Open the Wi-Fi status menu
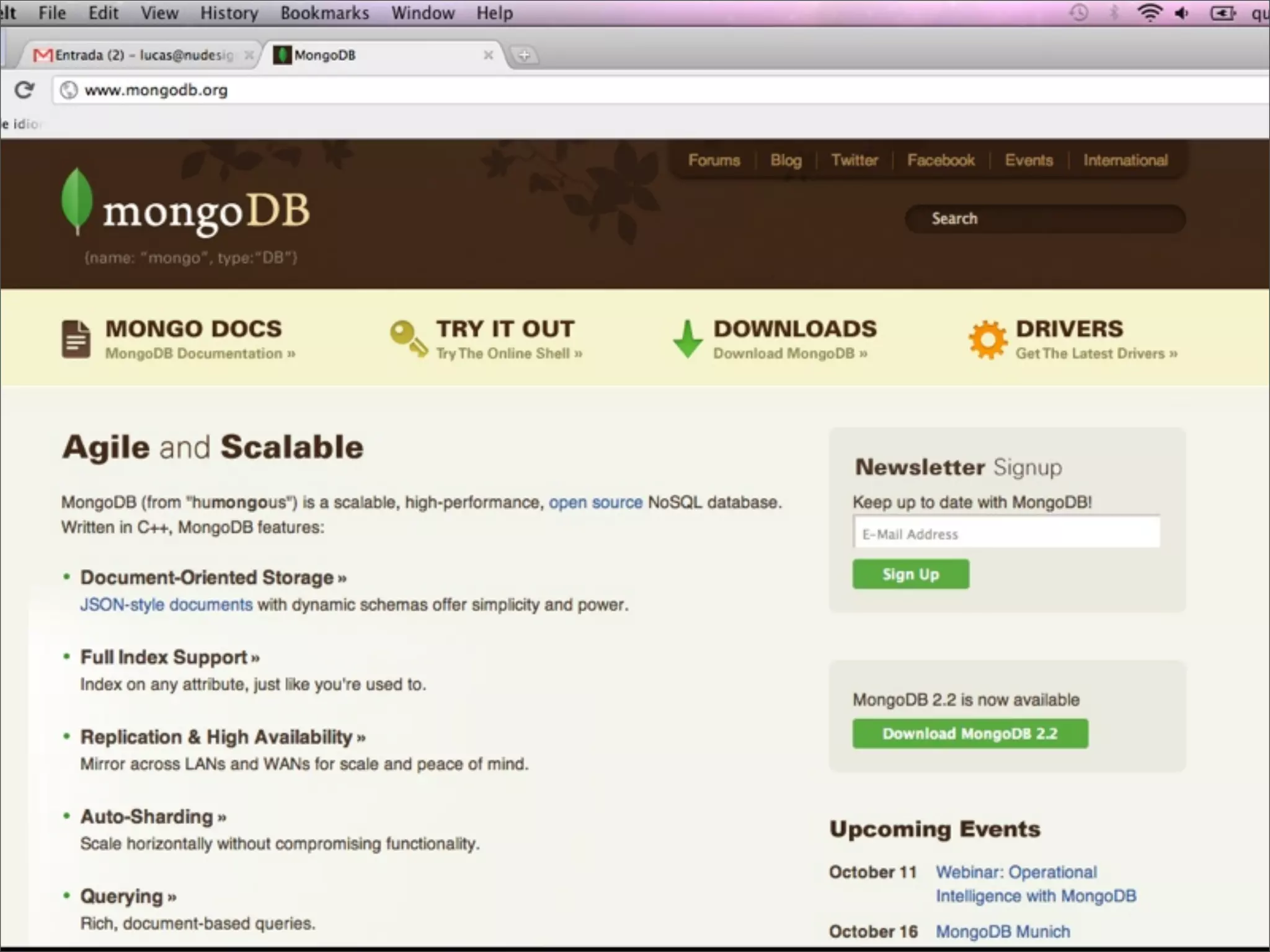The image size is (1270, 952). click(x=1150, y=13)
